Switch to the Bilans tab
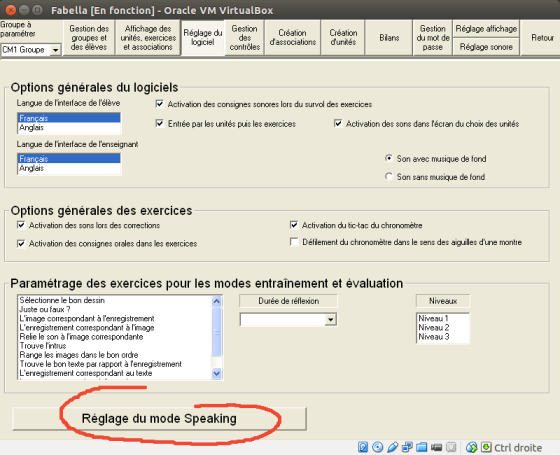 coord(389,38)
